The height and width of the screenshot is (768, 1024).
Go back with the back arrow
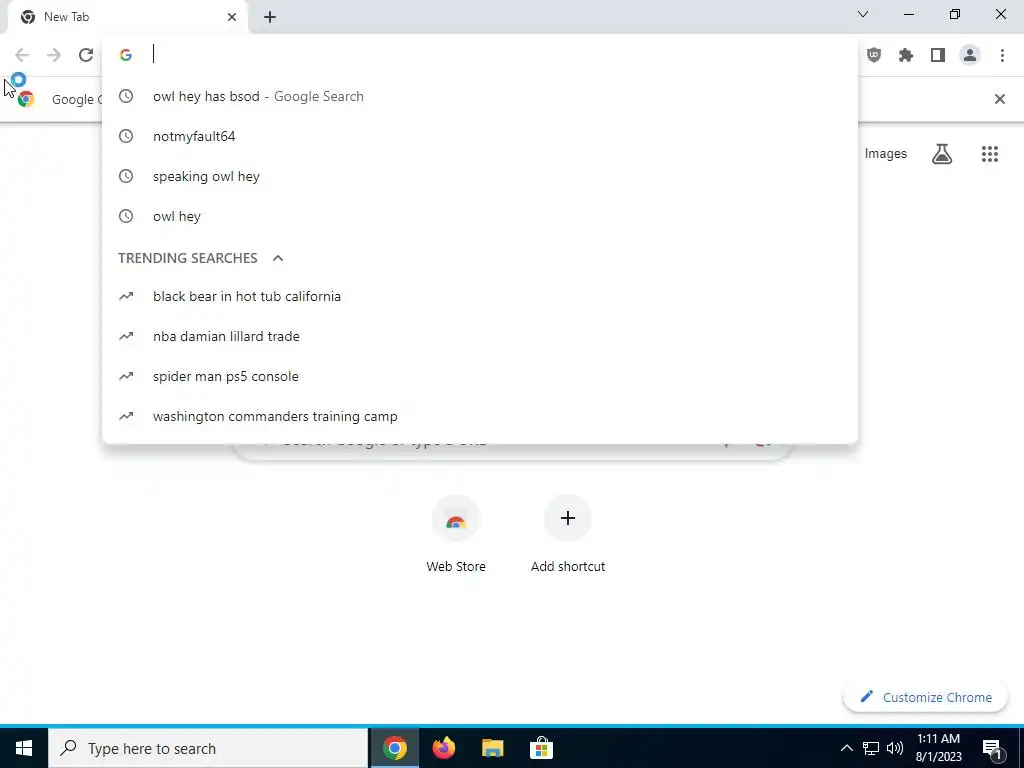[22, 55]
